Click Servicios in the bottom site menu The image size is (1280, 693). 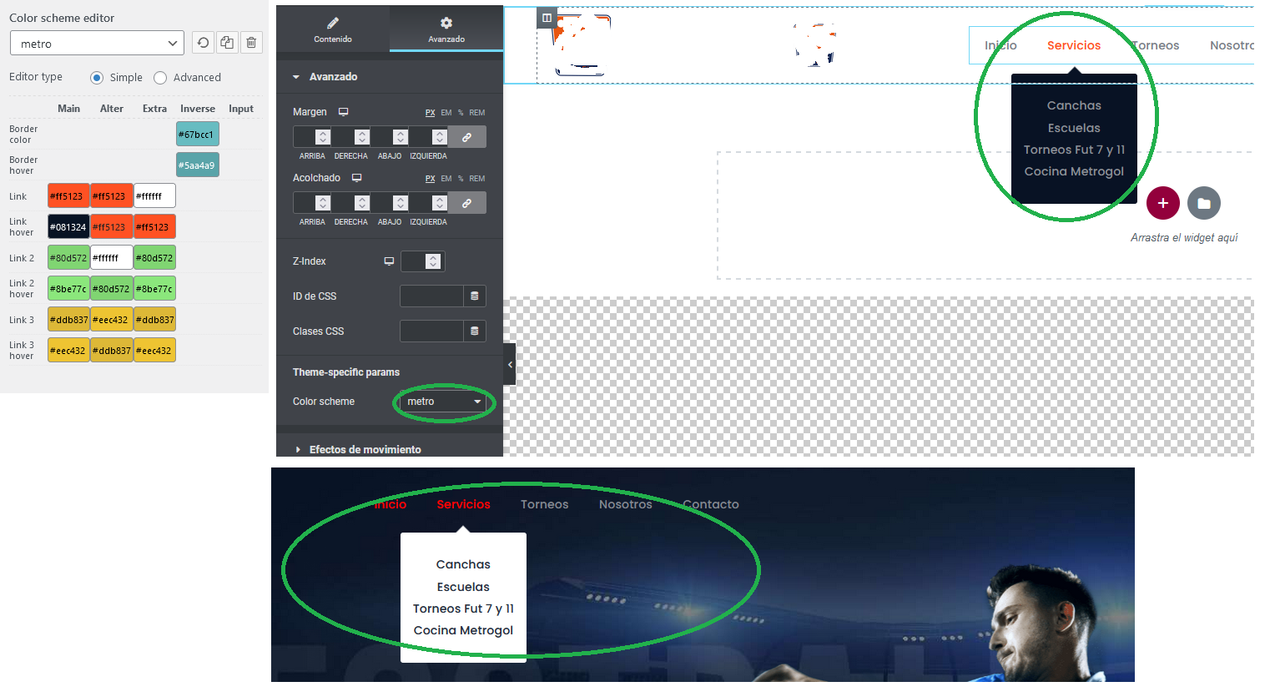464,504
